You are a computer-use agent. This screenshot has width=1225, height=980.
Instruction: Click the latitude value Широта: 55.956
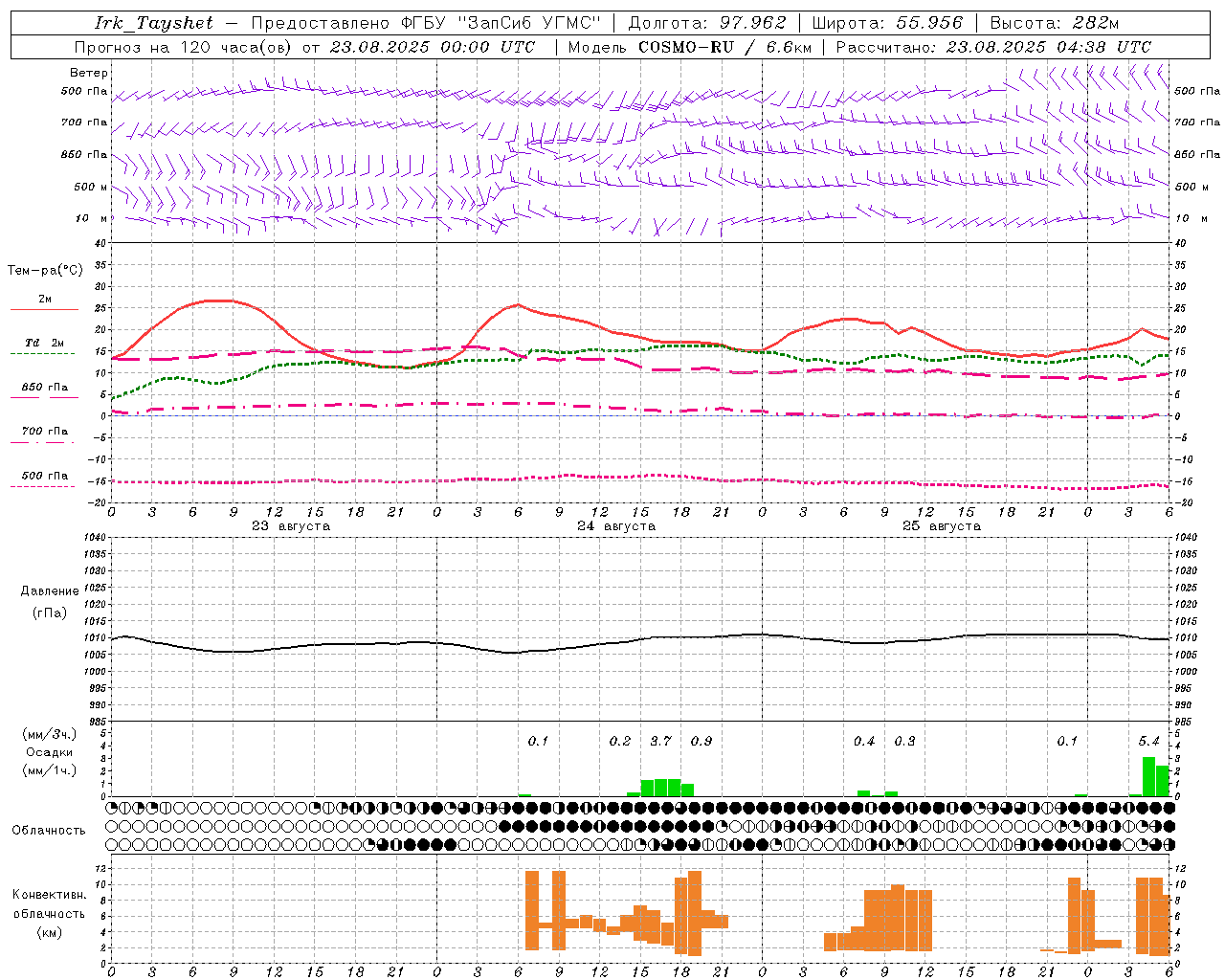click(887, 23)
